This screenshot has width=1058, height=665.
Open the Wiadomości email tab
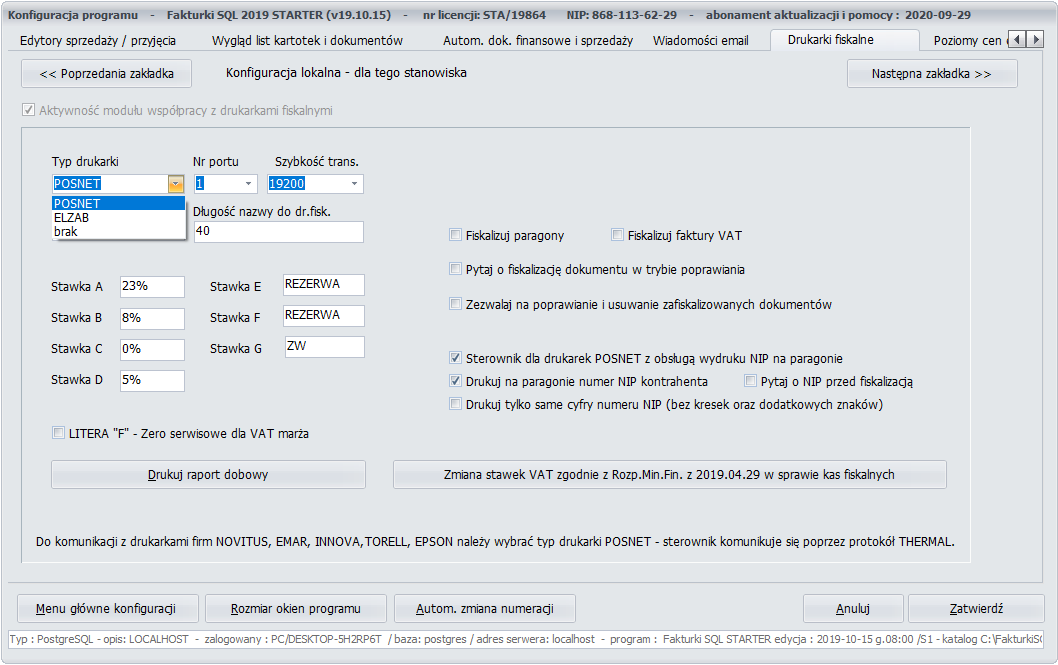point(700,40)
